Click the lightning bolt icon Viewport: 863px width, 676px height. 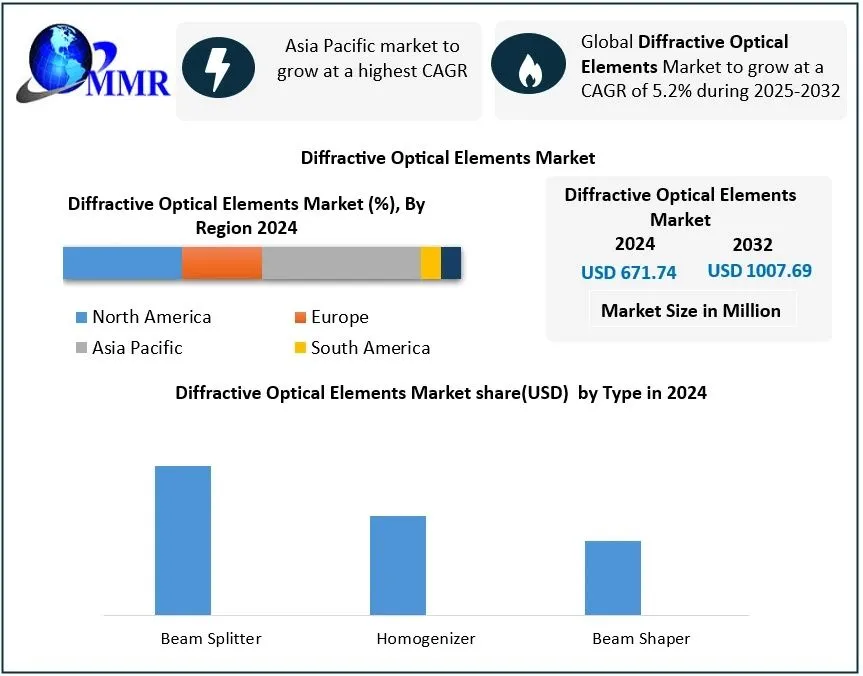(220, 69)
